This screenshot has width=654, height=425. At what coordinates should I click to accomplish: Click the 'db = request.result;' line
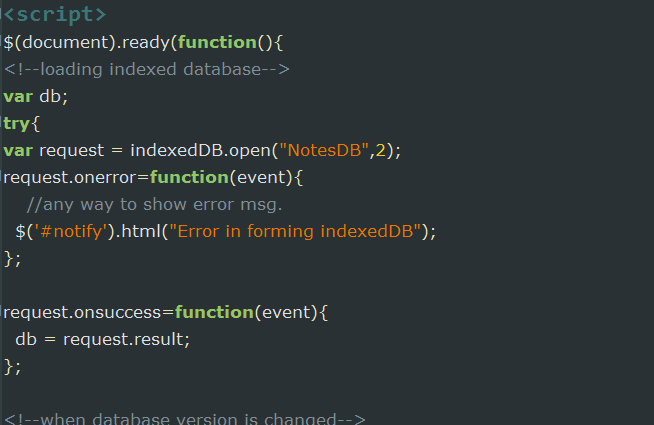click(103, 339)
